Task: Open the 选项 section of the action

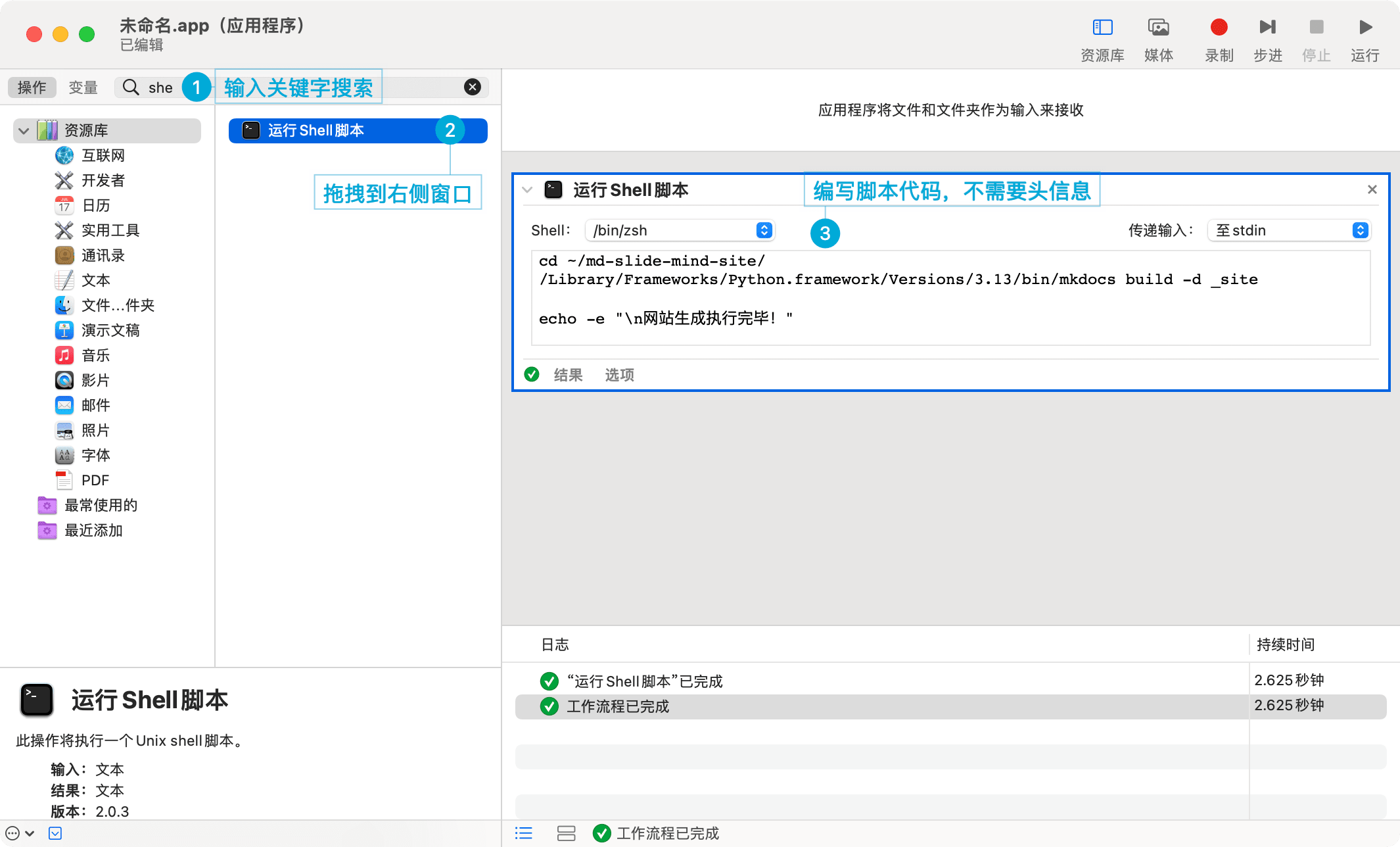Action: point(619,375)
